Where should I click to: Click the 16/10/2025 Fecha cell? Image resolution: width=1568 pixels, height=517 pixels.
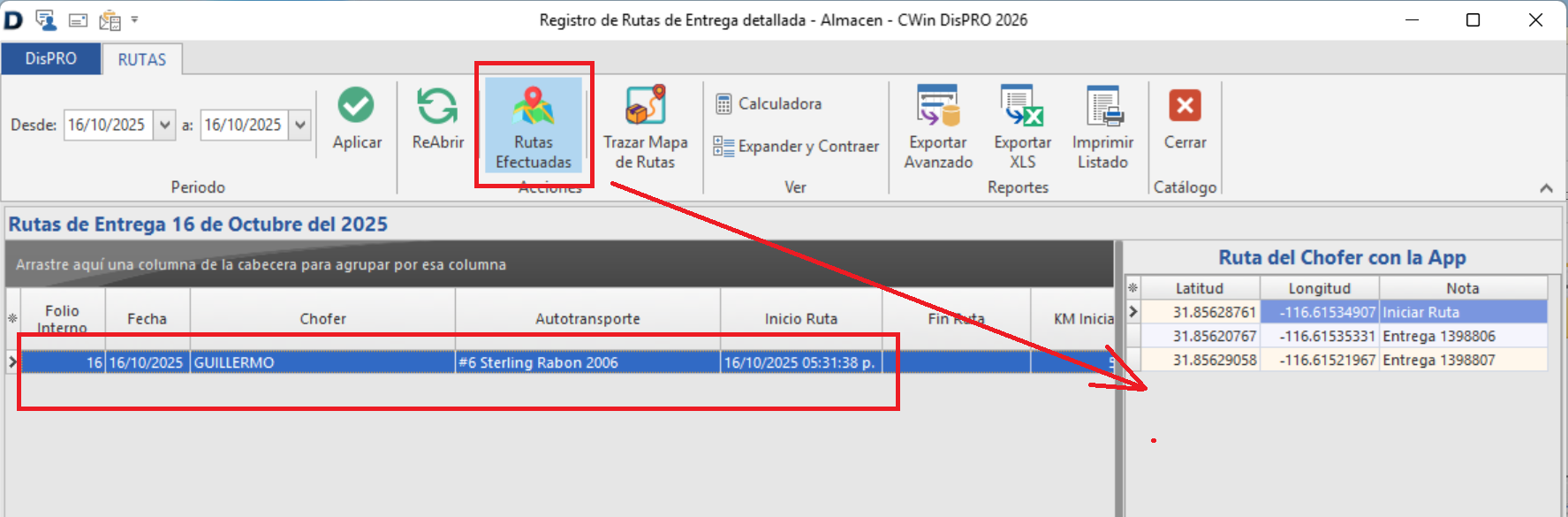(148, 362)
